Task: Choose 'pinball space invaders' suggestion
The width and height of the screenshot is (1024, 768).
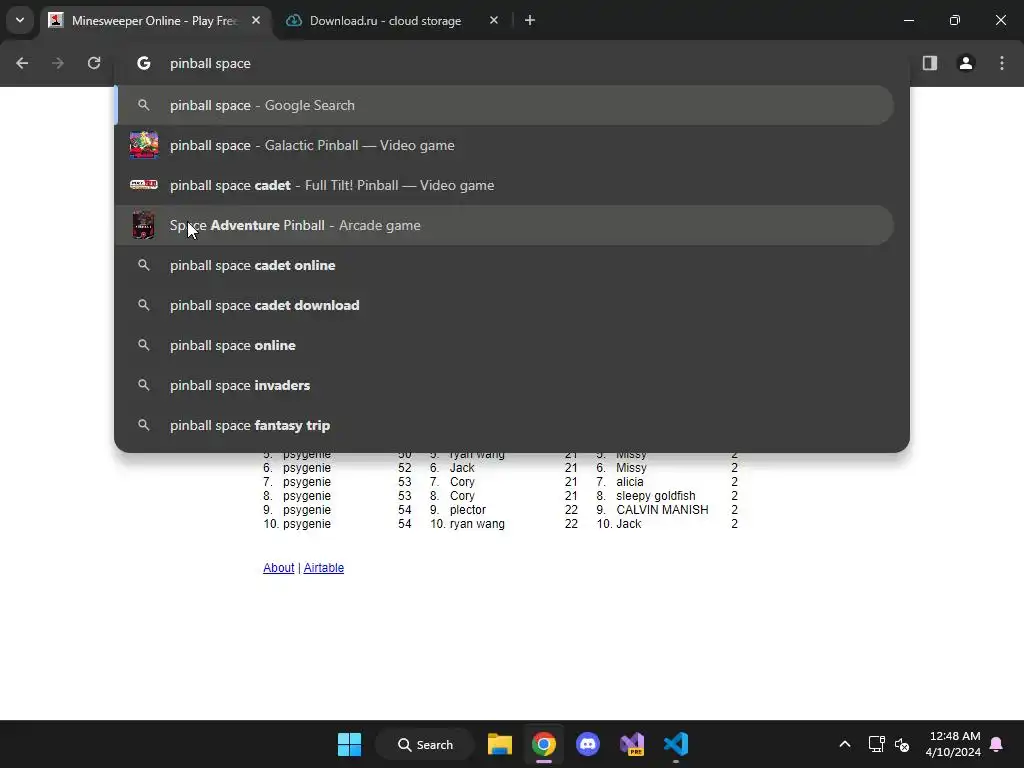Action: [x=504, y=385]
